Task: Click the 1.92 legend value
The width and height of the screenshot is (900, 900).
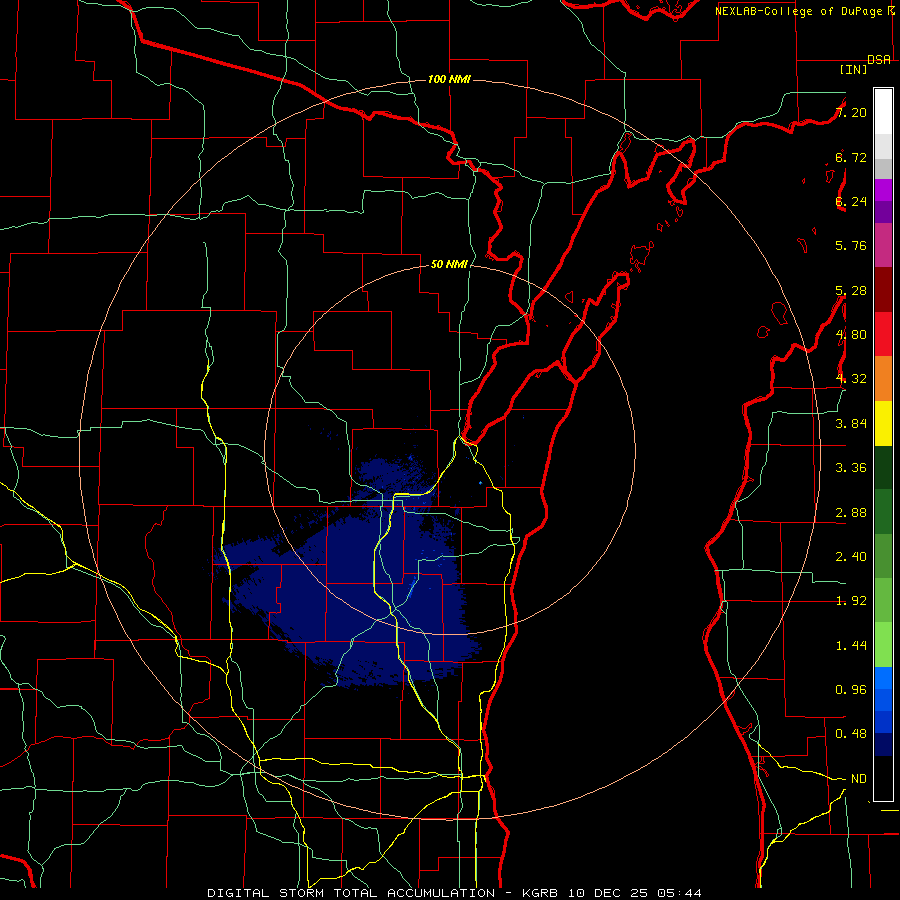Action: tap(851, 601)
